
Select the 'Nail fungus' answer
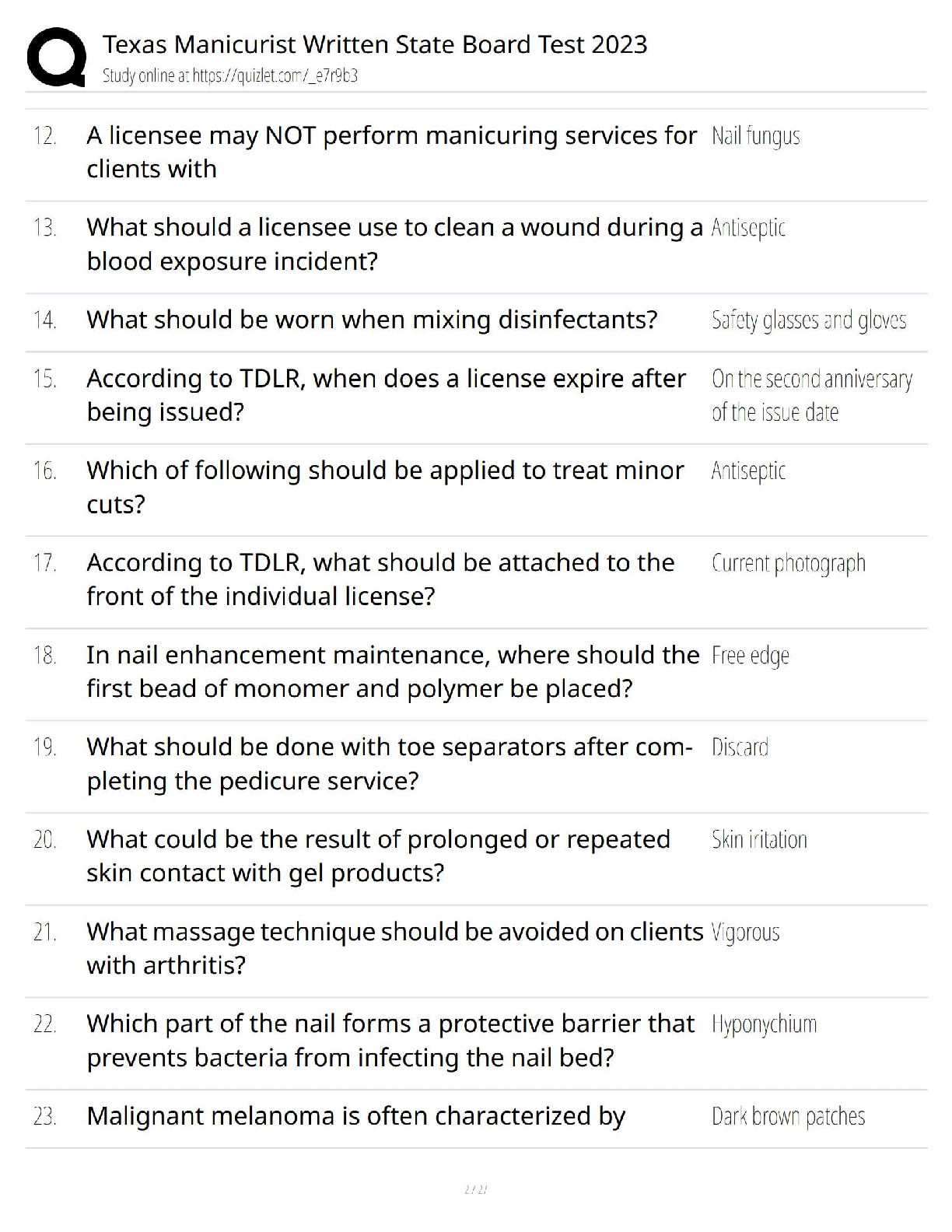point(755,136)
